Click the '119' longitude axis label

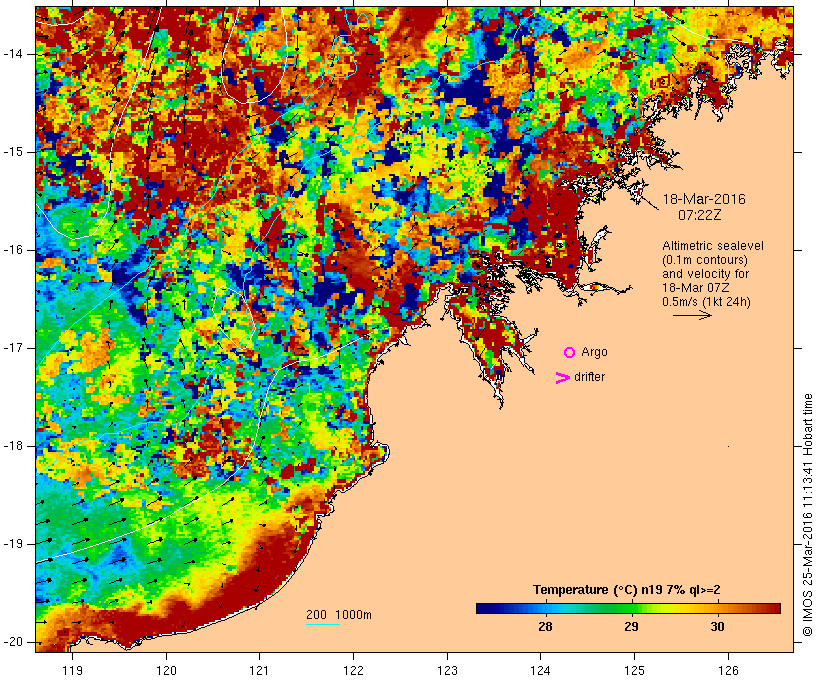[x=72, y=670]
